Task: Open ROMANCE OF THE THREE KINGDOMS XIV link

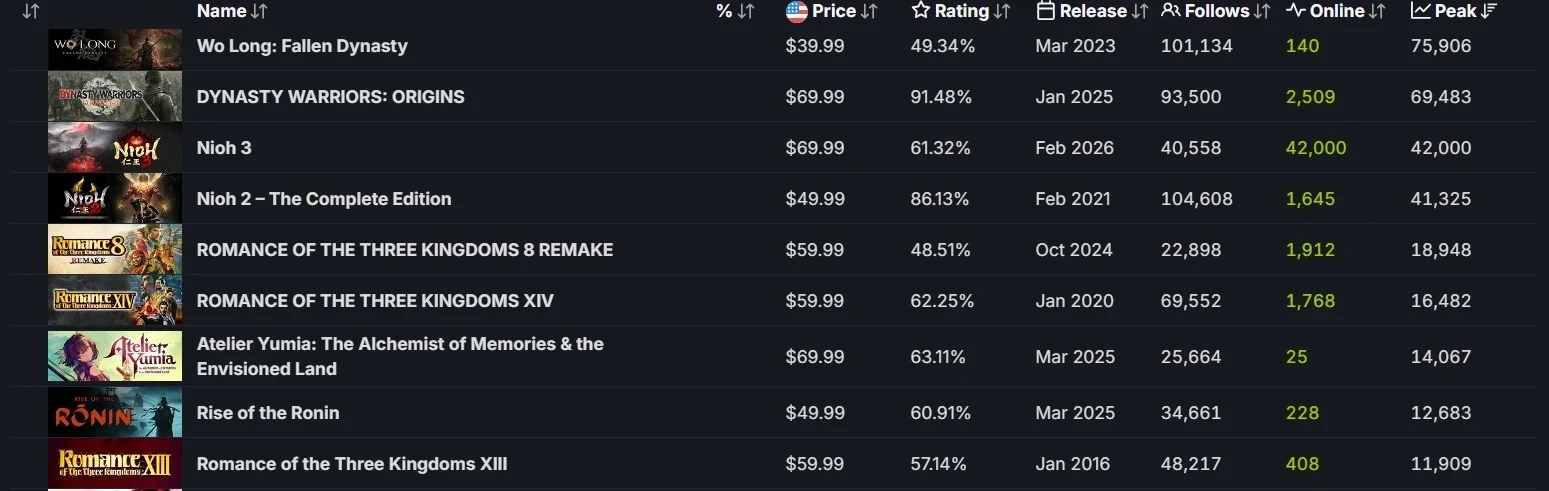Action: point(375,301)
